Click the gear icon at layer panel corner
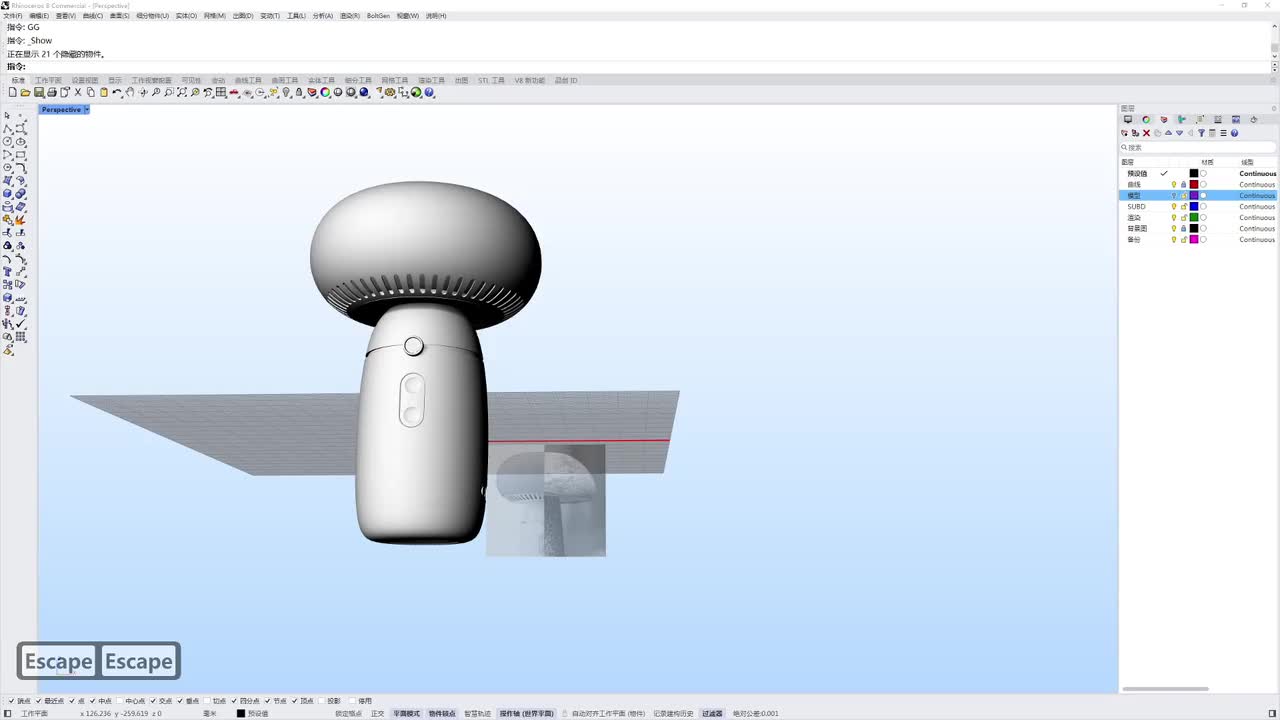This screenshot has height=720, width=1280. coord(1273,108)
